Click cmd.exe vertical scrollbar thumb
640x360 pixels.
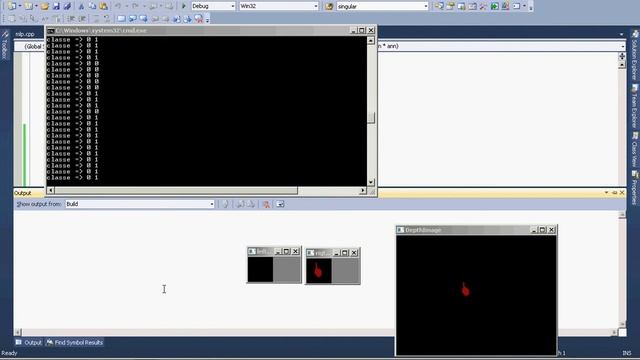coord(371,118)
